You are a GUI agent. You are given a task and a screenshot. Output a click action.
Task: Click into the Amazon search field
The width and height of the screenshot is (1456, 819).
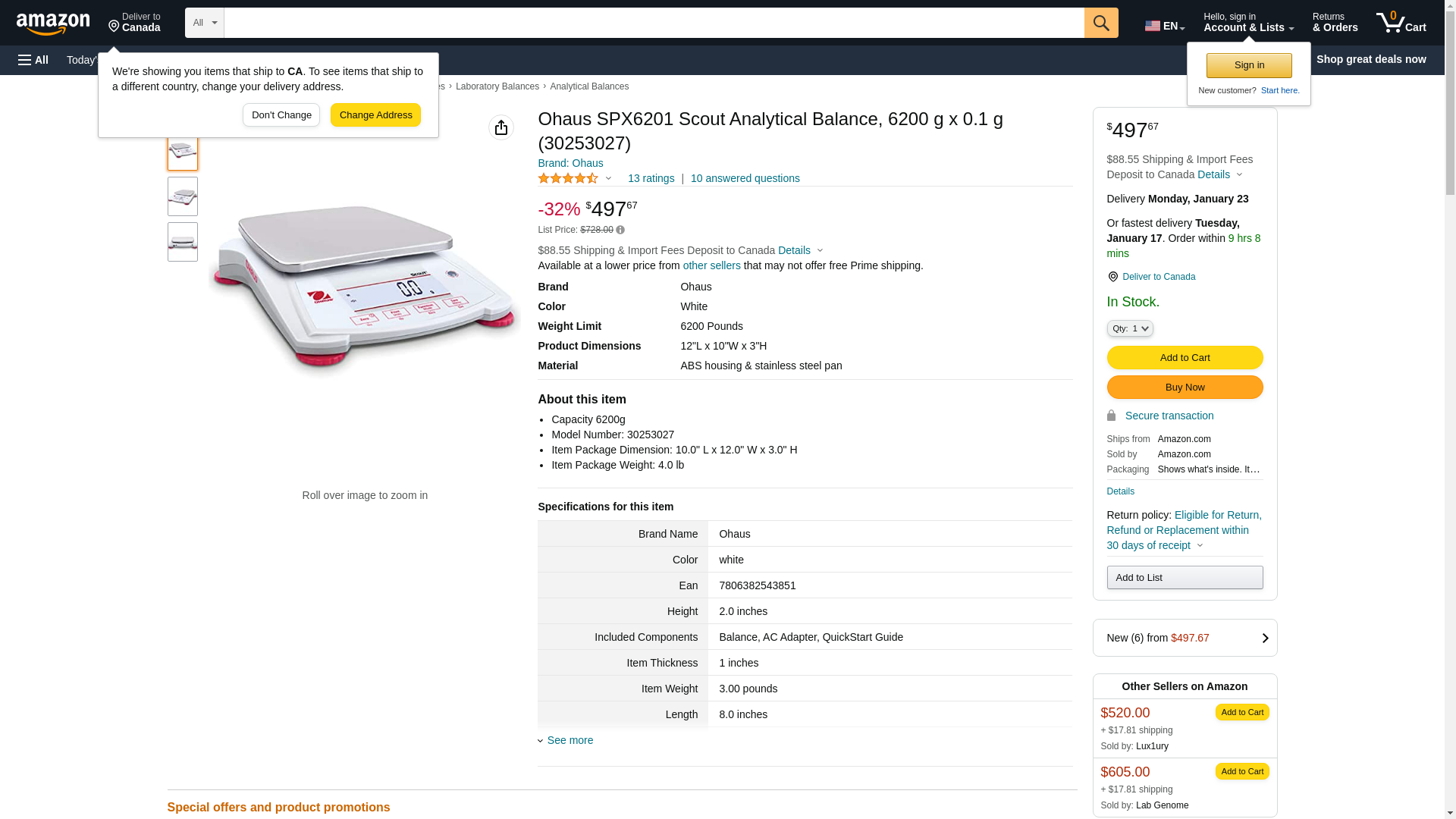click(654, 23)
